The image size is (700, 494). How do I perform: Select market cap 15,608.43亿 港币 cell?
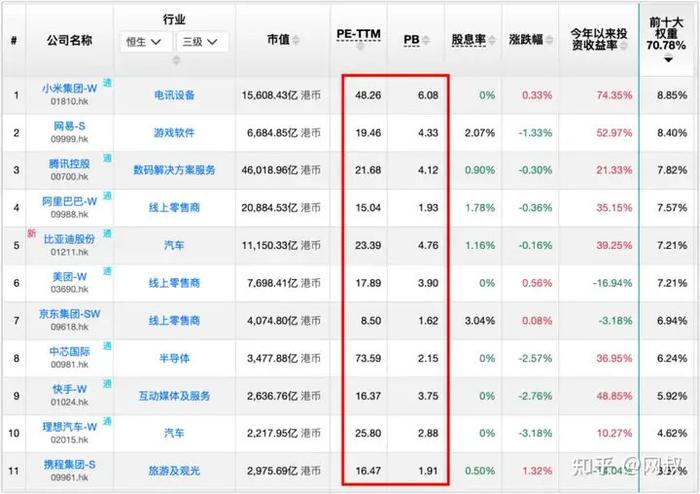tap(281, 95)
